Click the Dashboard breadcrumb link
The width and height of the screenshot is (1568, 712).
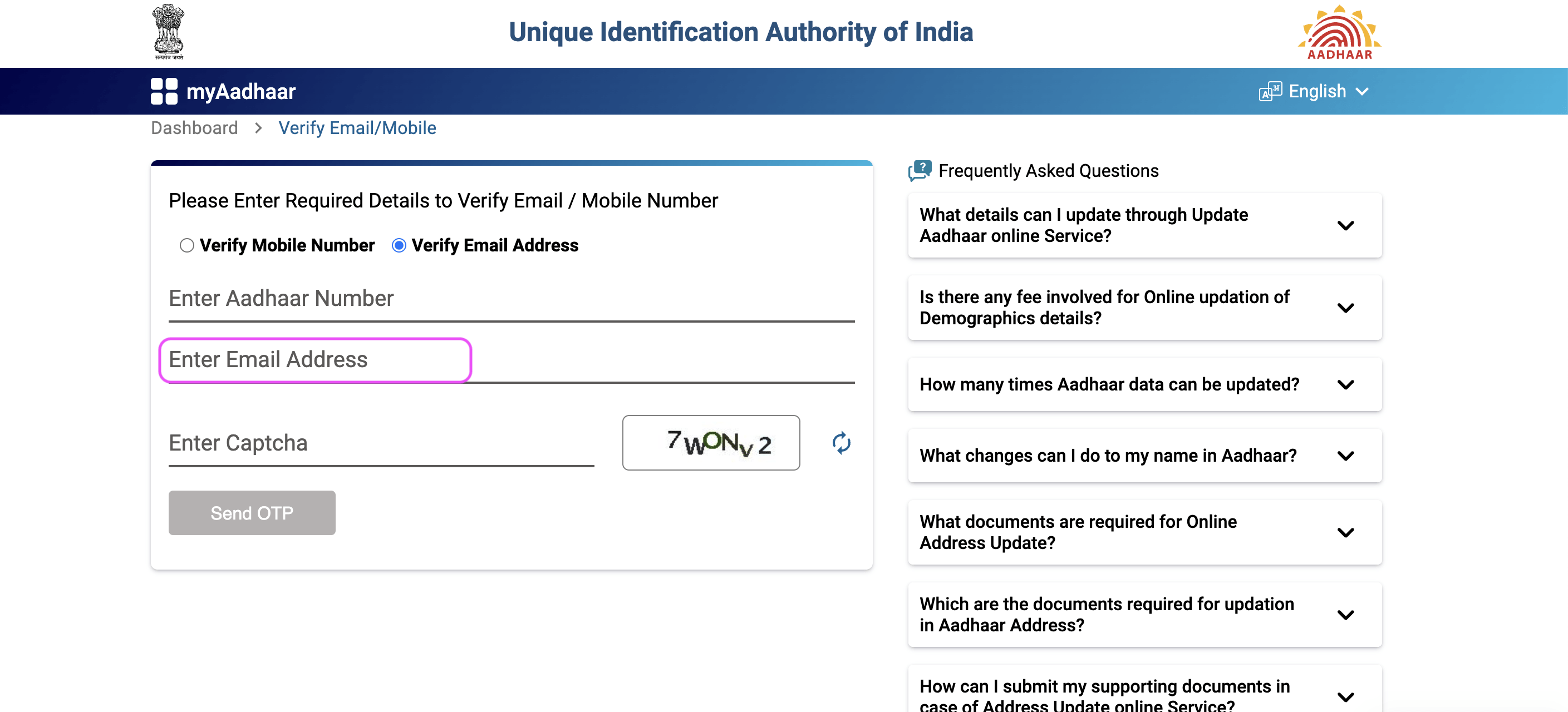[x=193, y=128]
